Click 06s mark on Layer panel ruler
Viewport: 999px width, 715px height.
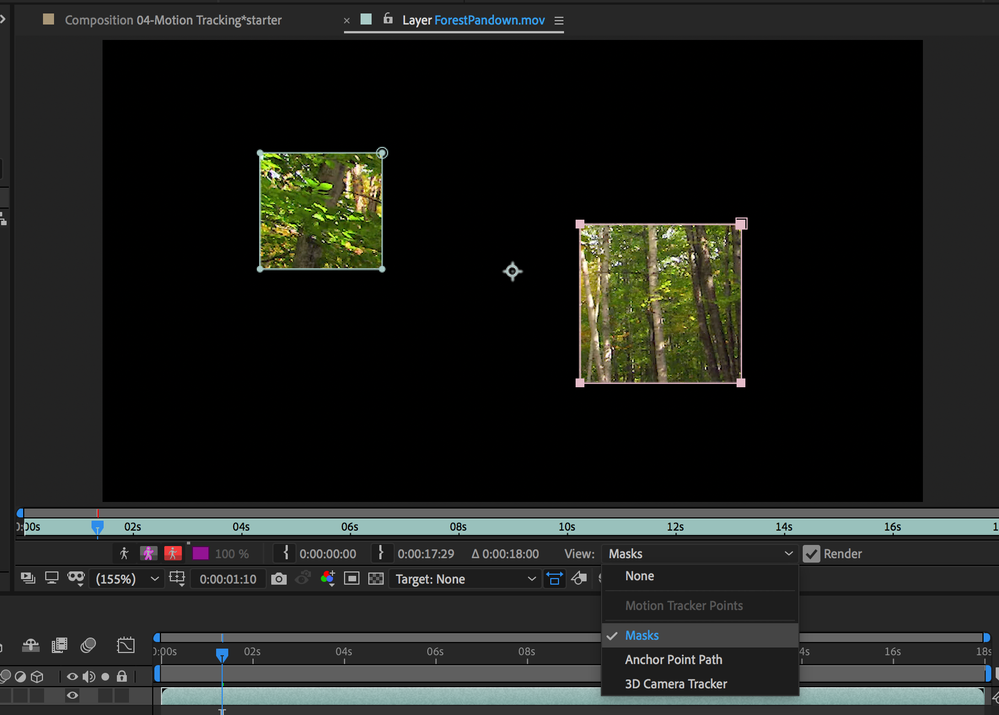tap(349, 527)
